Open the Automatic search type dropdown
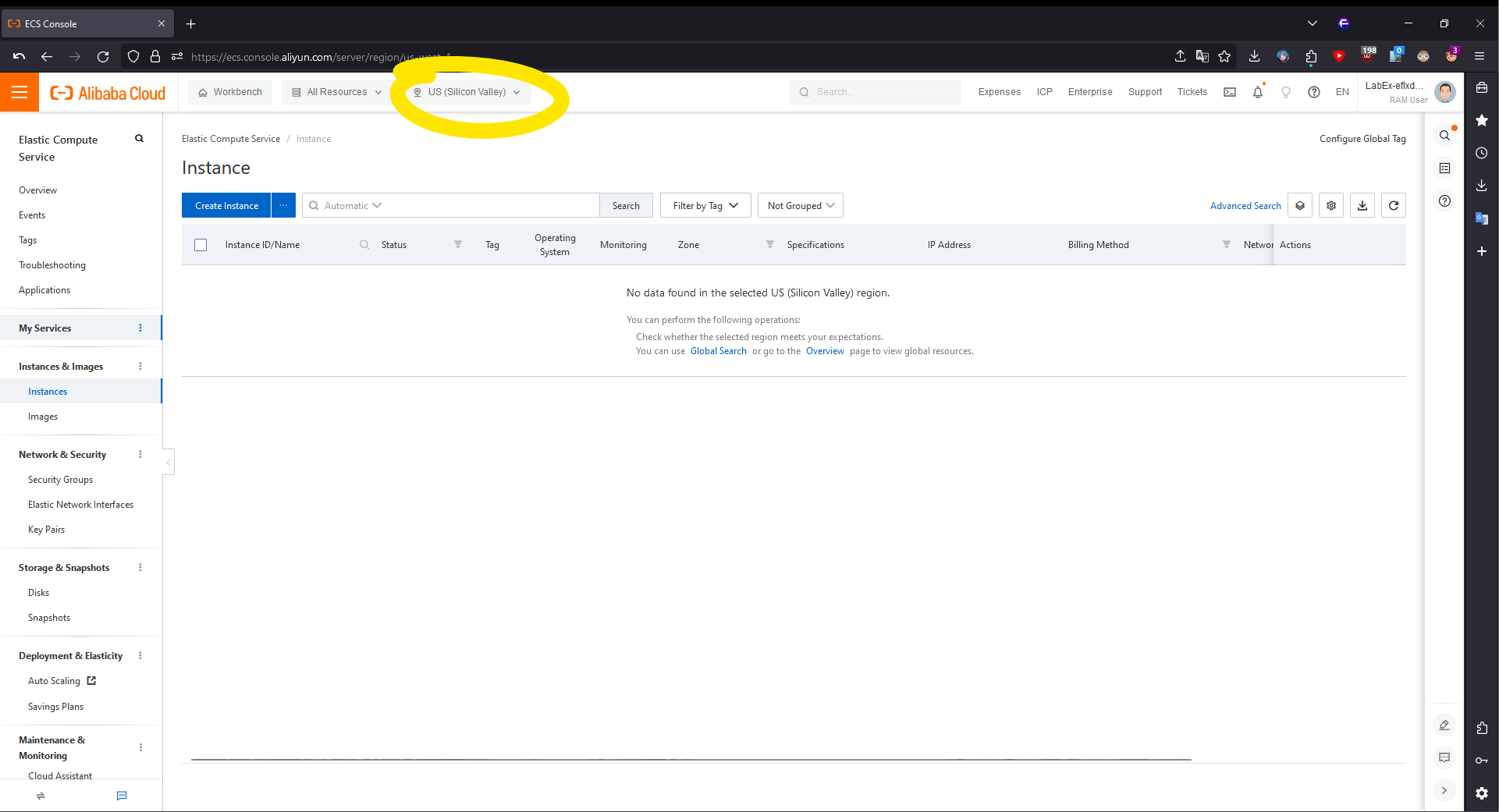The width and height of the screenshot is (1499, 812). (353, 206)
